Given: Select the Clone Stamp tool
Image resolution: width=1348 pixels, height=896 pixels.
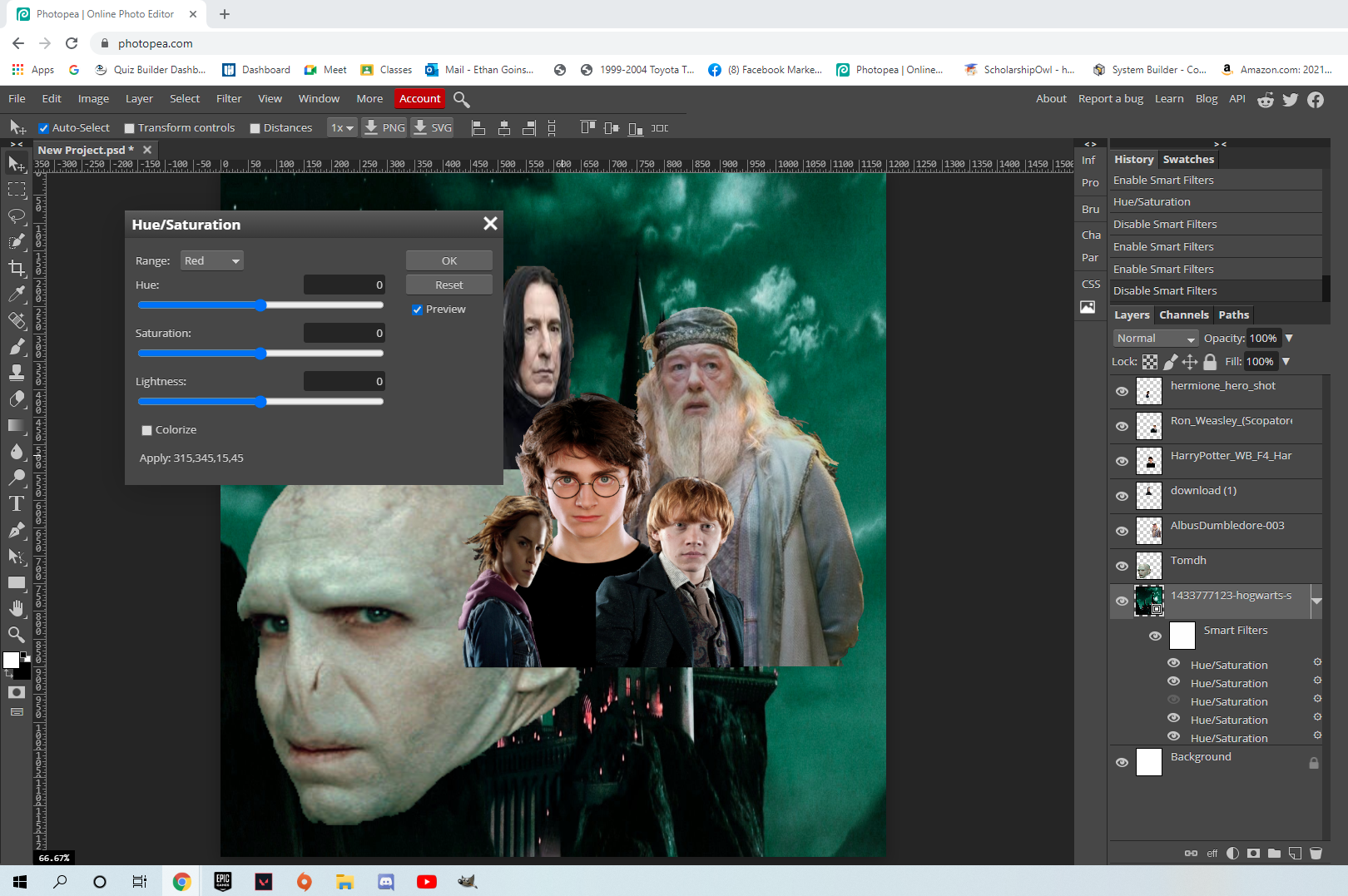Looking at the screenshot, I should 17,373.
